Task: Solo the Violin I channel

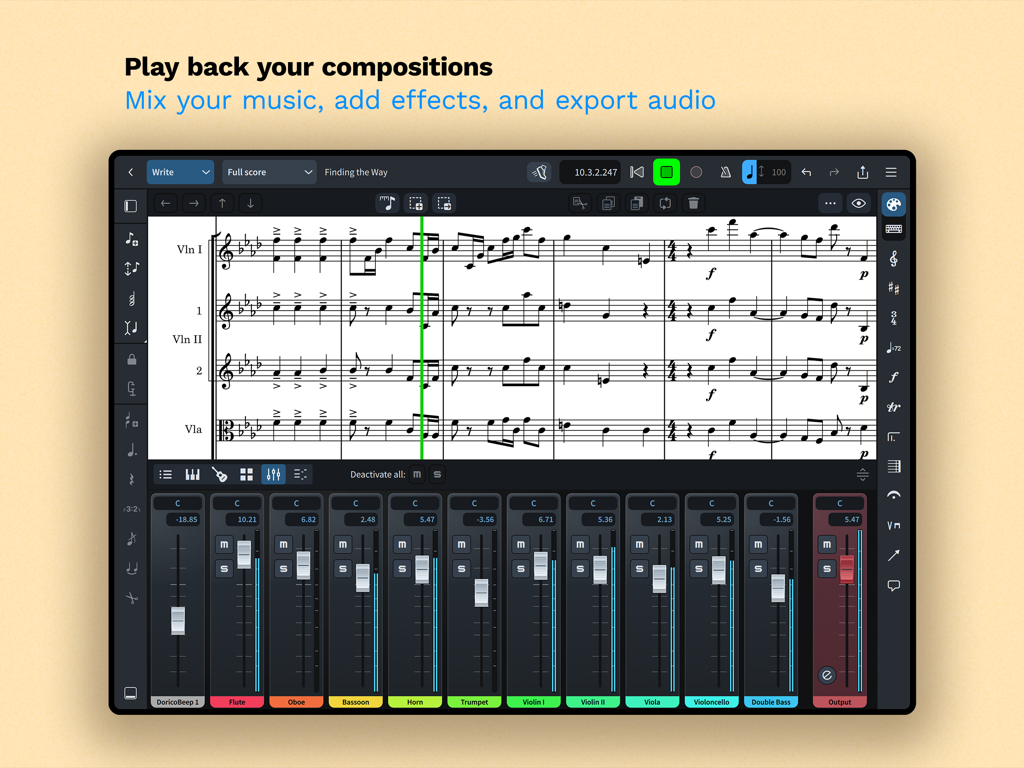Action: coord(521,566)
